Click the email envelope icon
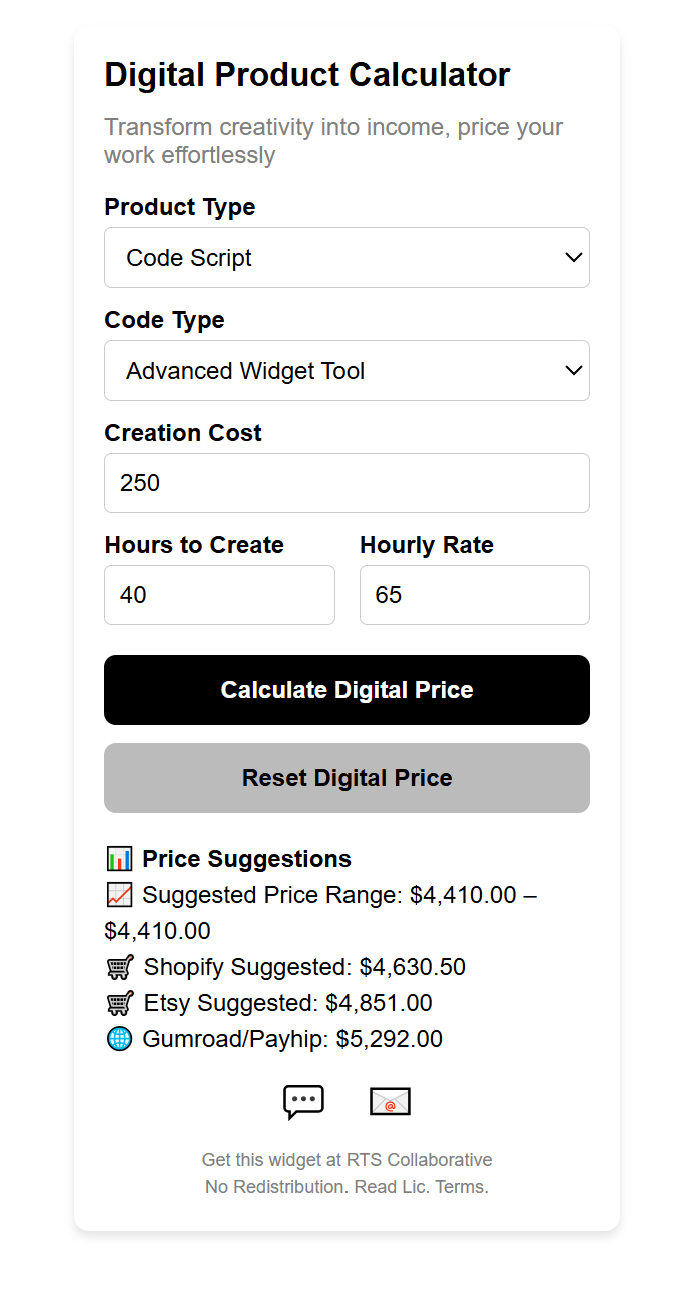690x1304 pixels. (390, 1101)
